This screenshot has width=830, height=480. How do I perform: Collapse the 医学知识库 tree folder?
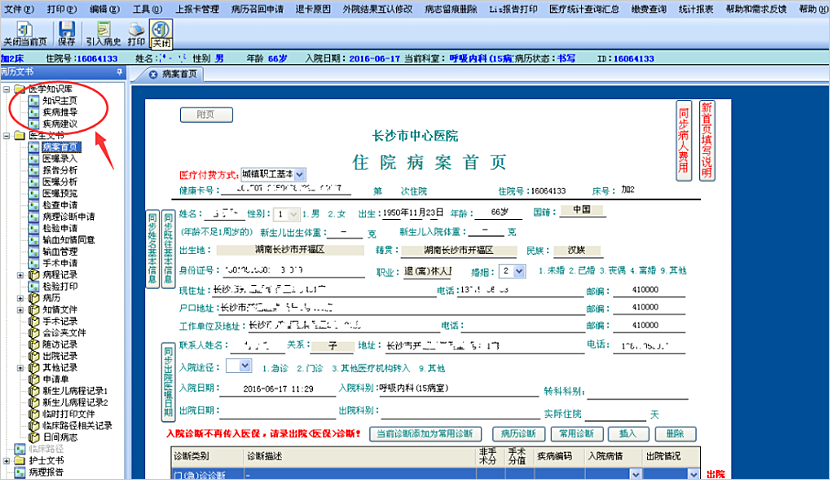pos(6,89)
